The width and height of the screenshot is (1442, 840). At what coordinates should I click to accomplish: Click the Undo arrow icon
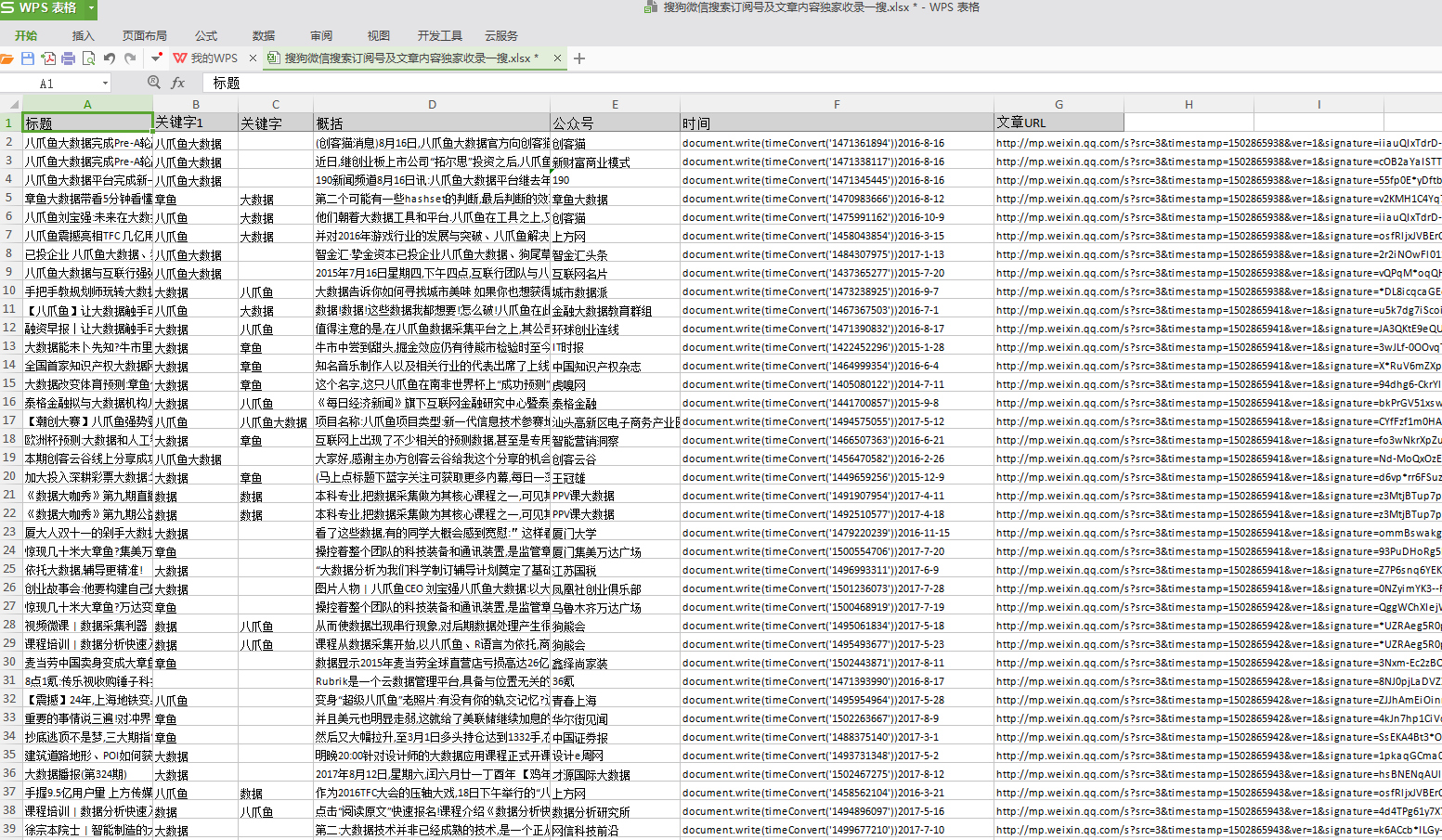point(110,58)
